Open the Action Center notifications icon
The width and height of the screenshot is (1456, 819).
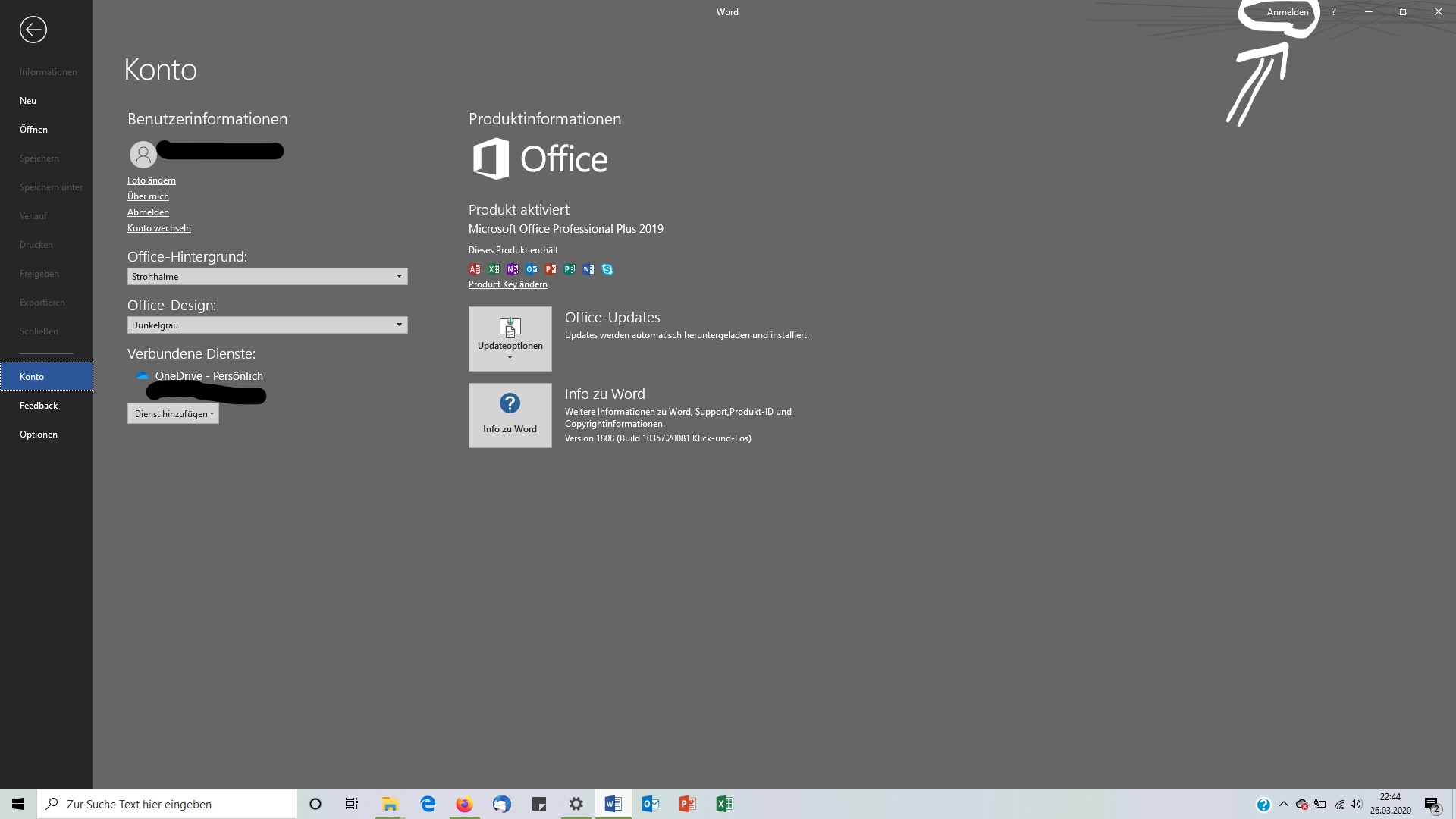pyautogui.click(x=1432, y=804)
